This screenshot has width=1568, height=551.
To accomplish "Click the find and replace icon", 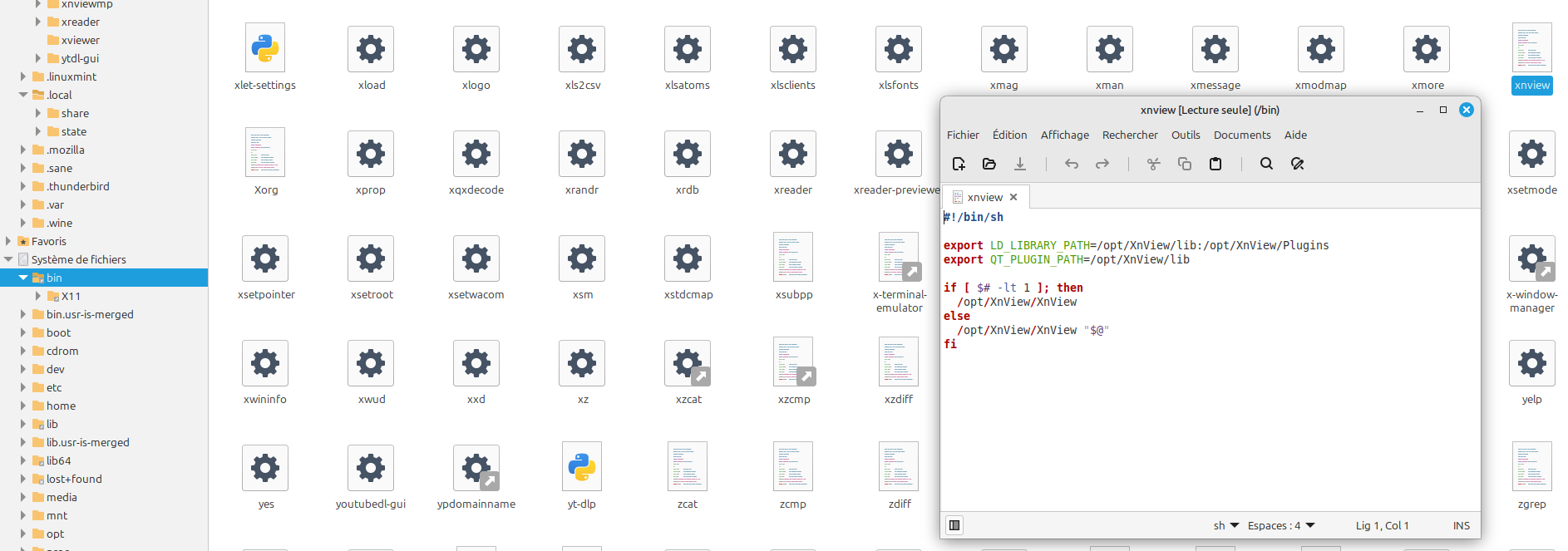I will (1297, 164).
